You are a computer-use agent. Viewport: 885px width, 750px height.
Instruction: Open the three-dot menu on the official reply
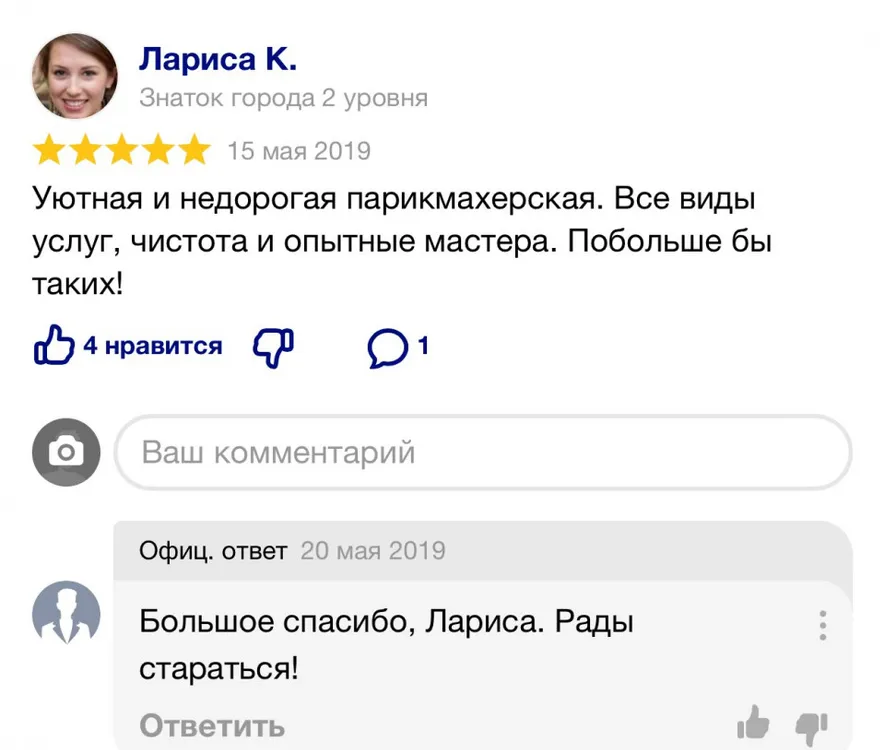[x=822, y=625]
